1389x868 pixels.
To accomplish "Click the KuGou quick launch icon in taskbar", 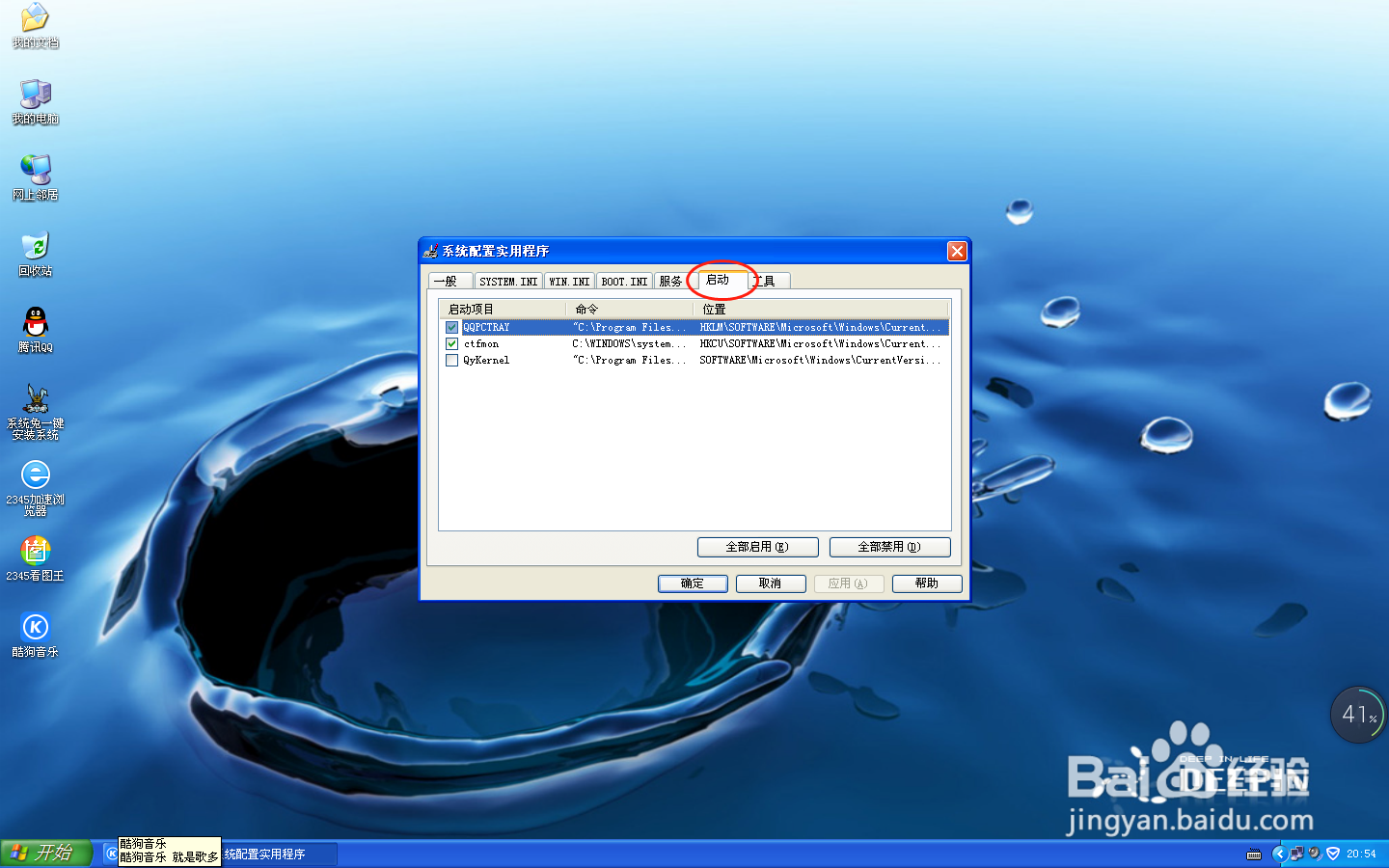I will pos(110,854).
